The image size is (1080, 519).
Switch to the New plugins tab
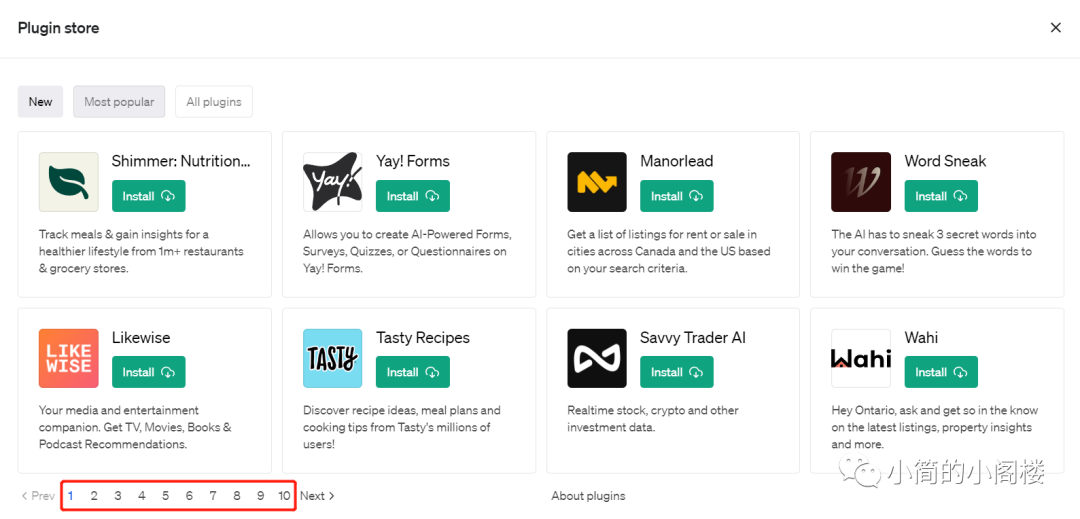(x=40, y=102)
